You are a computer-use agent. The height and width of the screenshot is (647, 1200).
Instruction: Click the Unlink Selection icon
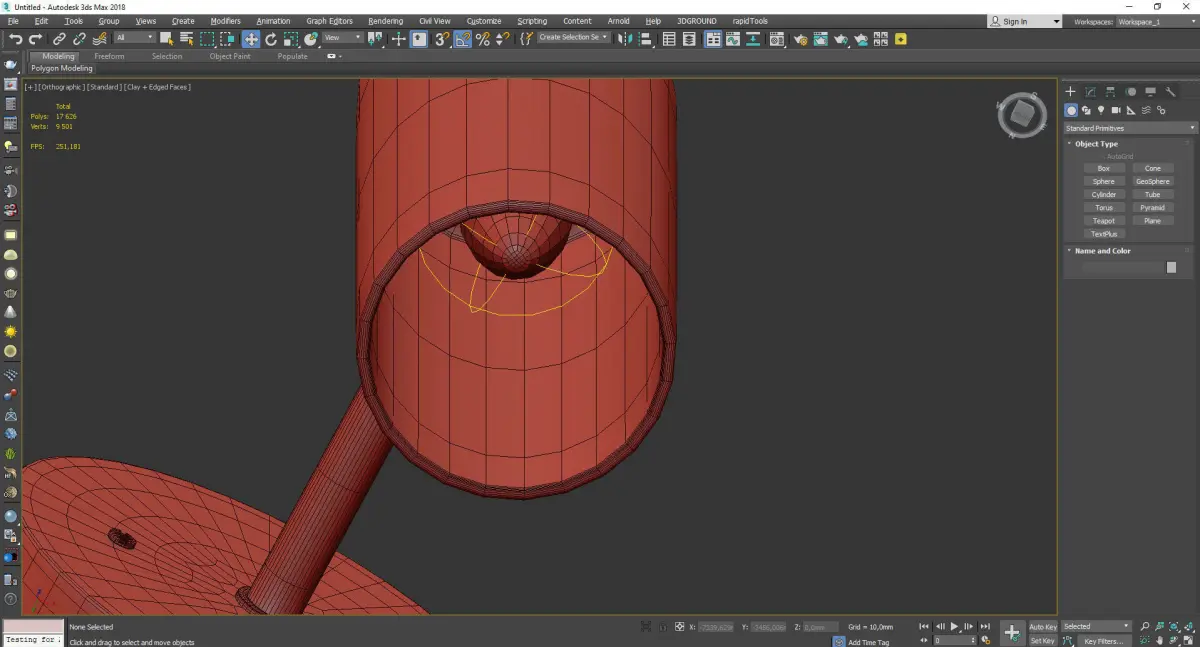[80, 39]
